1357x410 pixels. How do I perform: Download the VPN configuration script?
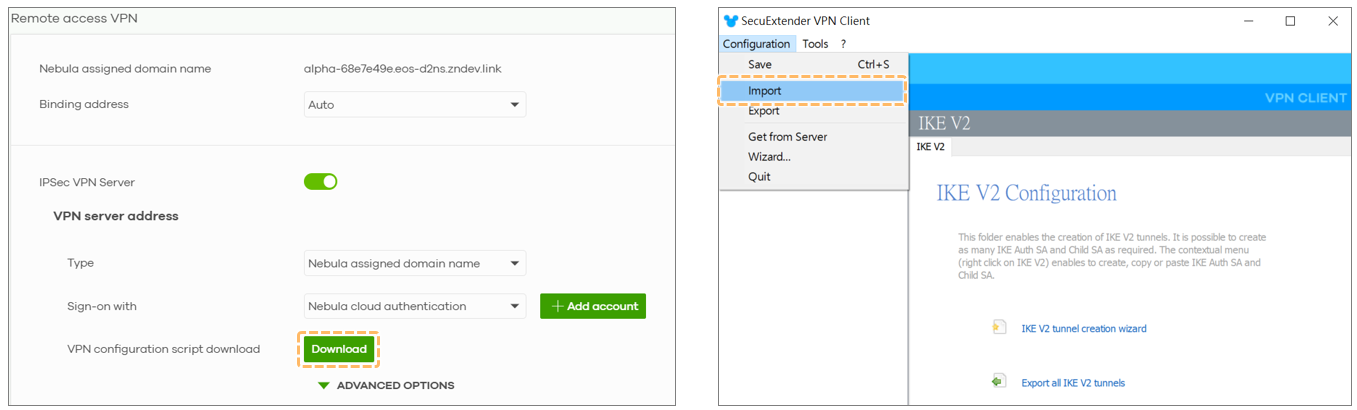pos(339,349)
